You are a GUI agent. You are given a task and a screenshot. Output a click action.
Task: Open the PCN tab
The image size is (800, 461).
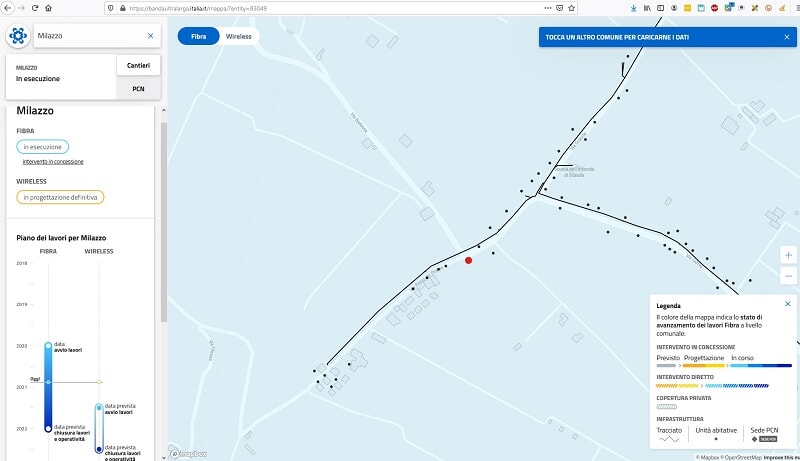click(138, 89)
